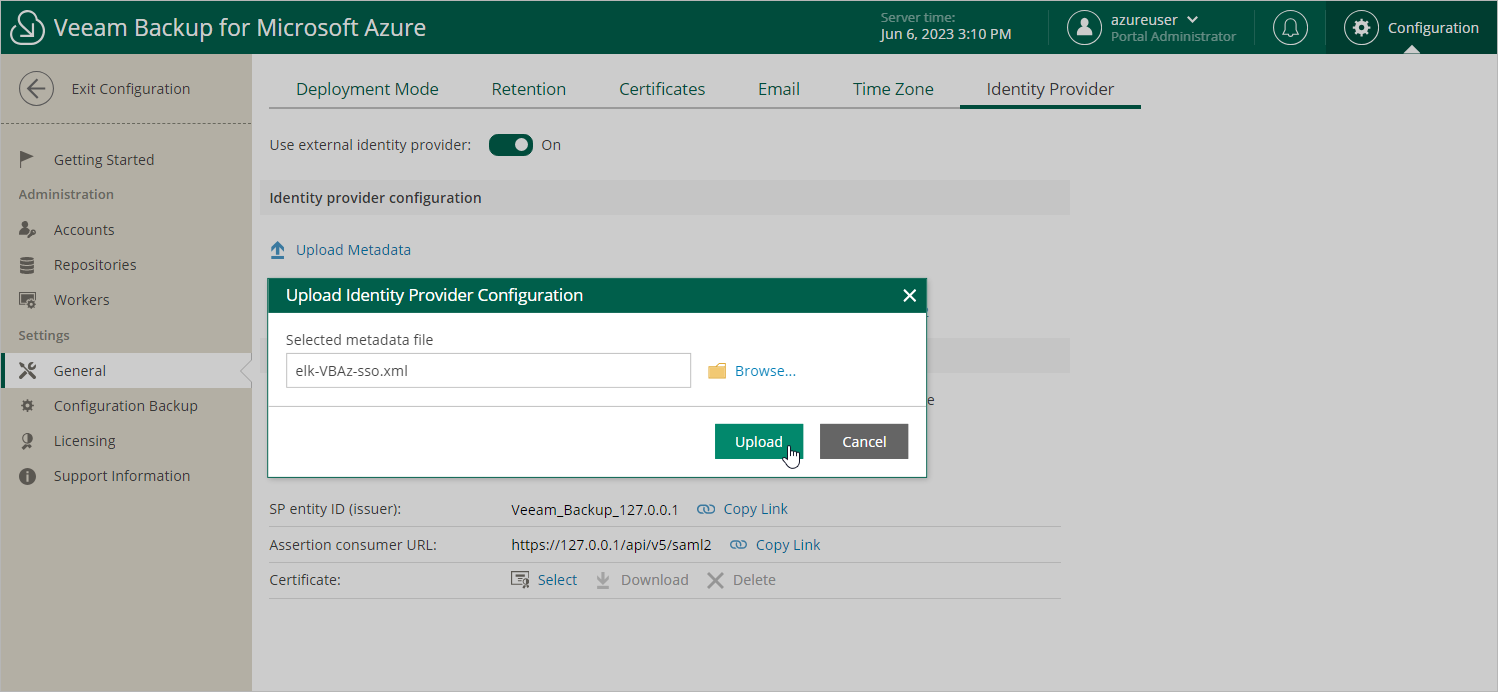
Task: Click Select link for Certificate
Action: 557,580
